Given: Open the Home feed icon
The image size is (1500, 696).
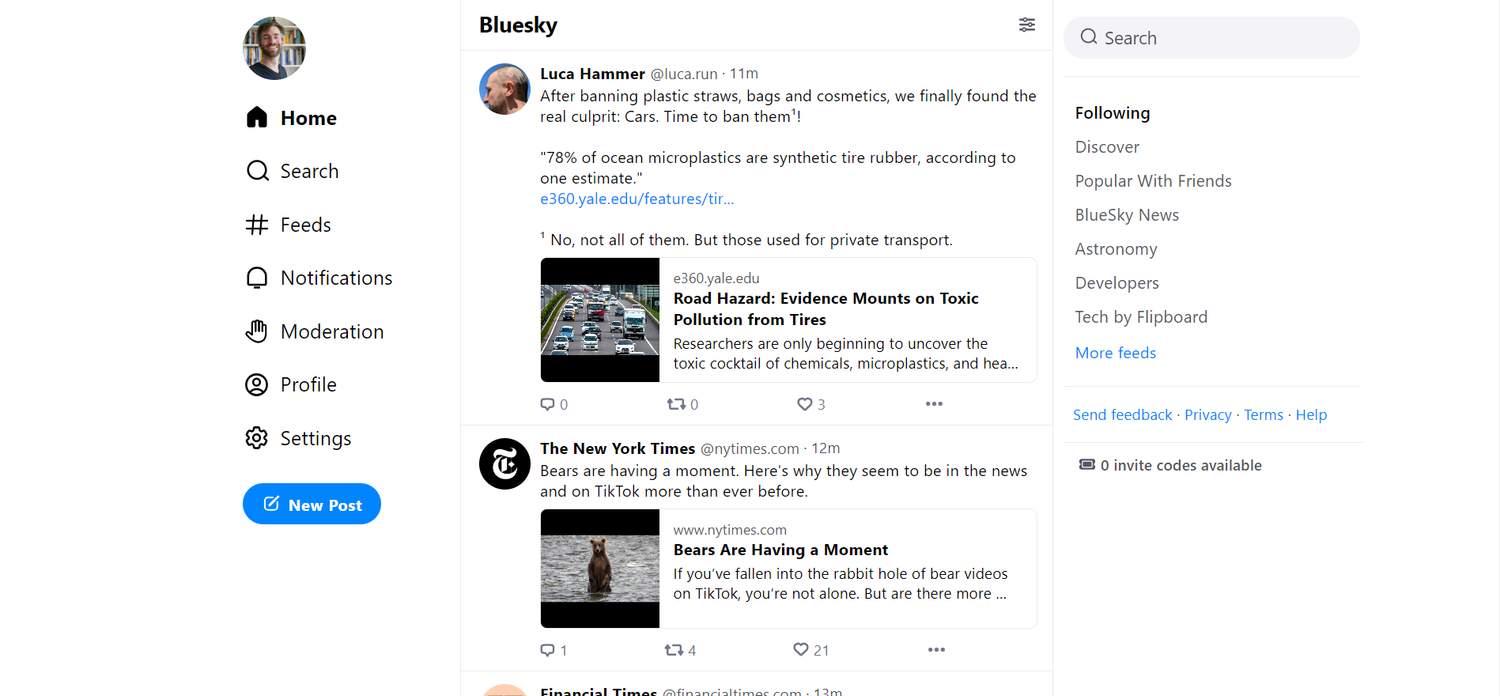Looking at the screenshot, I should 256,117.
